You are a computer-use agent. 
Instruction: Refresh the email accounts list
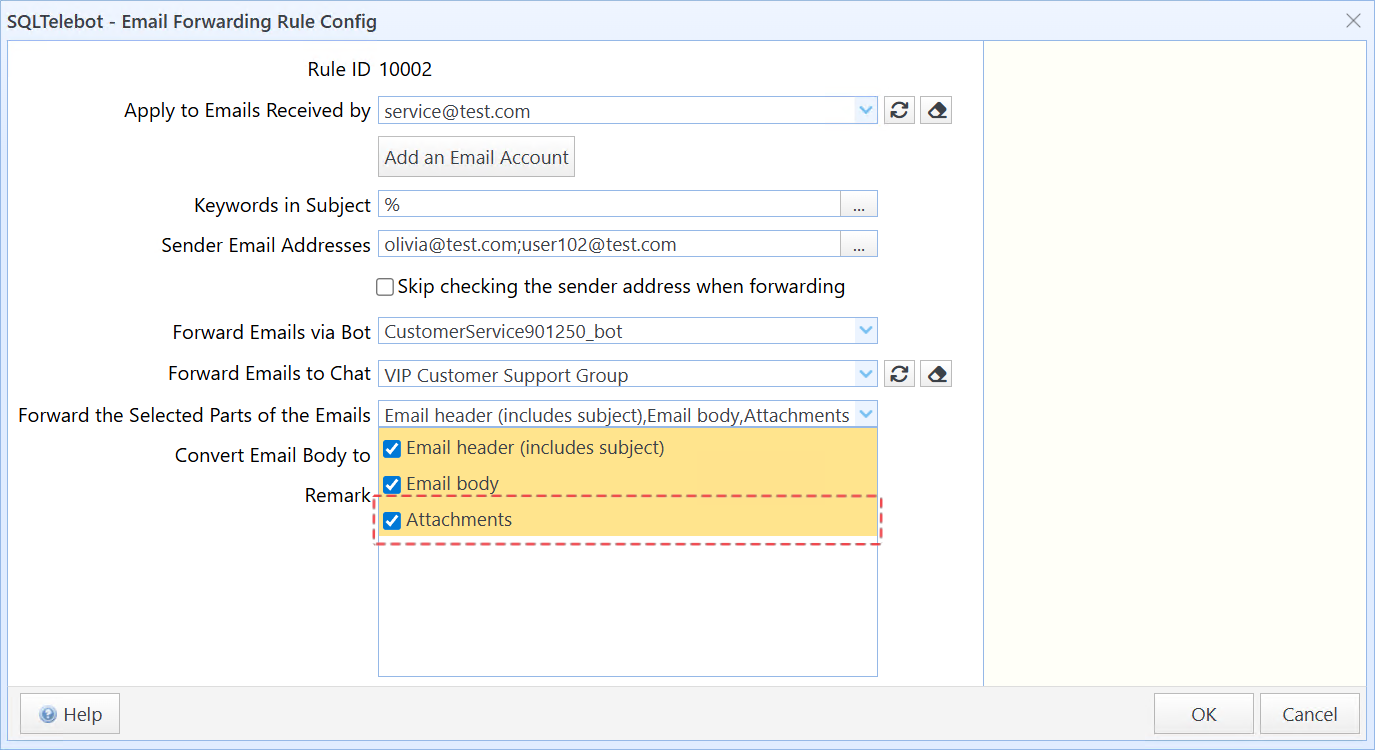(899, 111)
